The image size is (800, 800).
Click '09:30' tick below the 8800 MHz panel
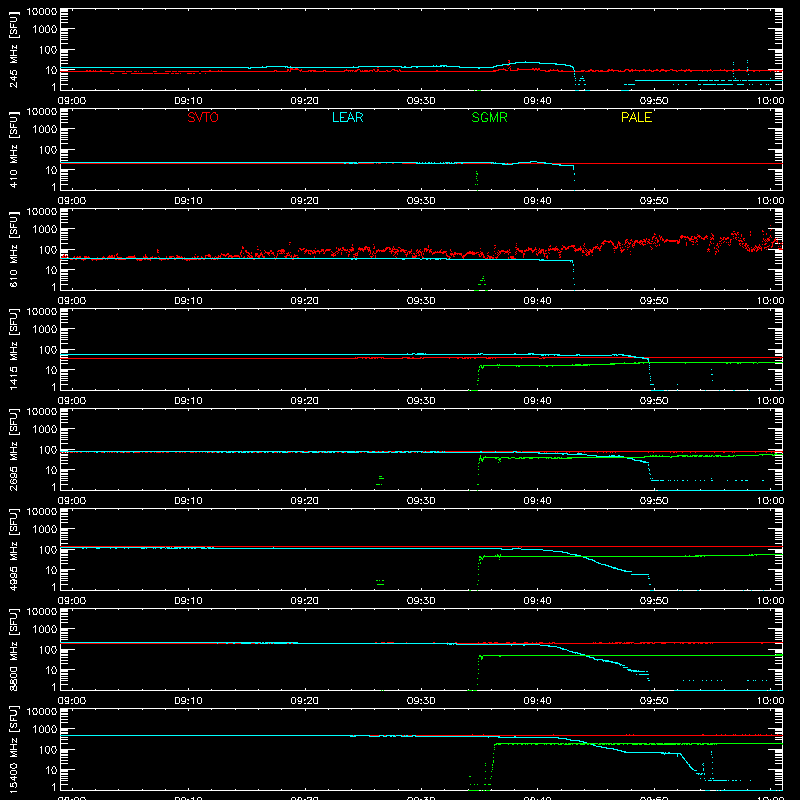(x=421, y=701)
